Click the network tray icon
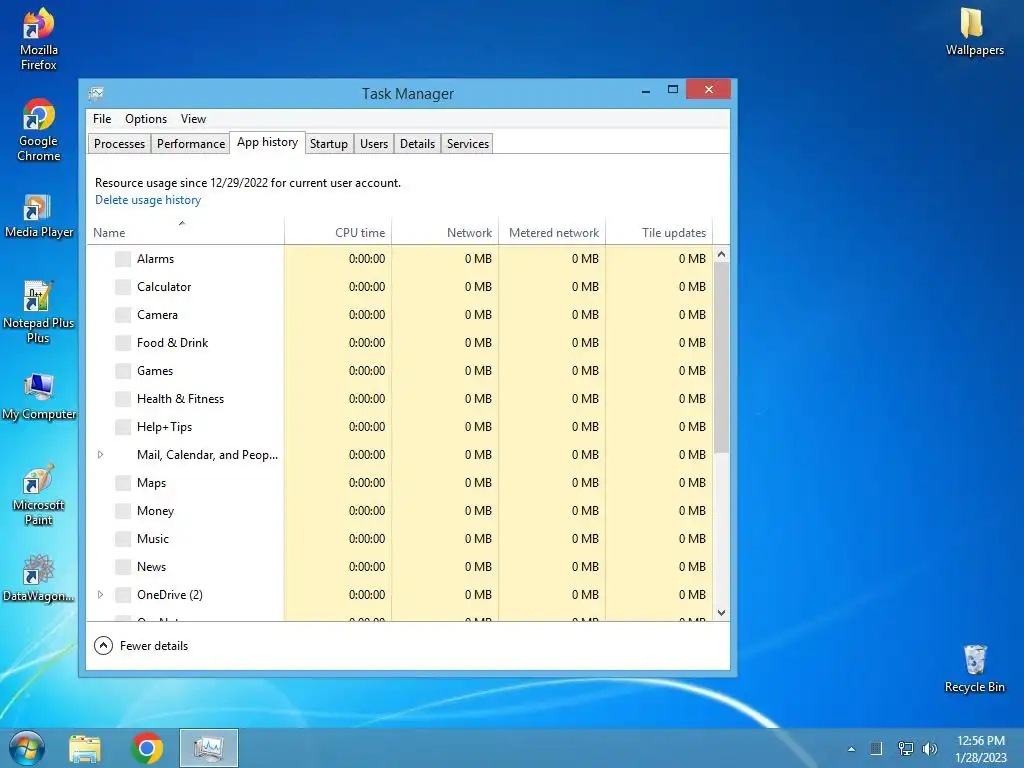Screen dimensions: 1024x768 pos(905,748)
